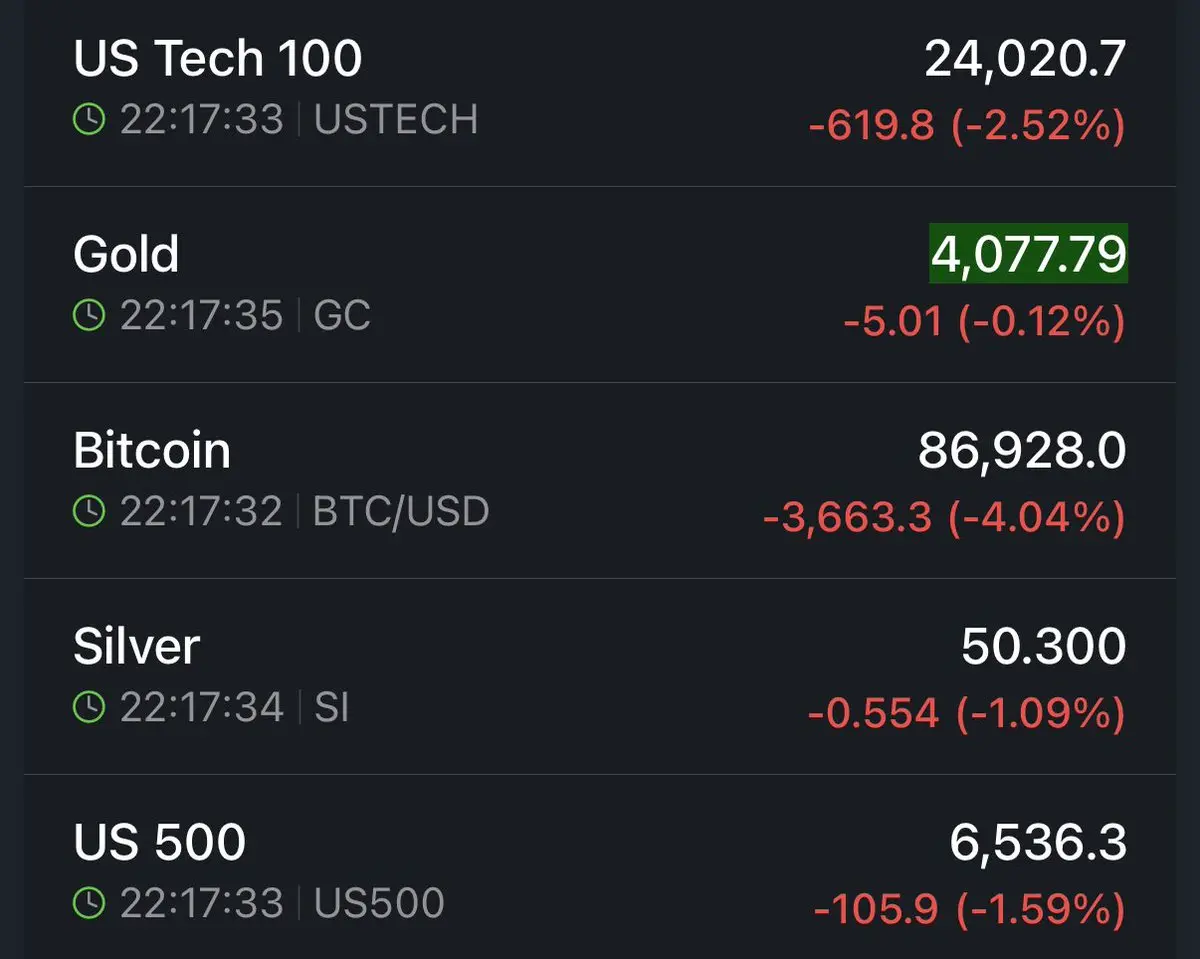Image resolution: width=1200 pixels, height=959 pixels.
Task: Click the US500 ticker symbol
Action: pyautogui.click(x=379, y=904)
